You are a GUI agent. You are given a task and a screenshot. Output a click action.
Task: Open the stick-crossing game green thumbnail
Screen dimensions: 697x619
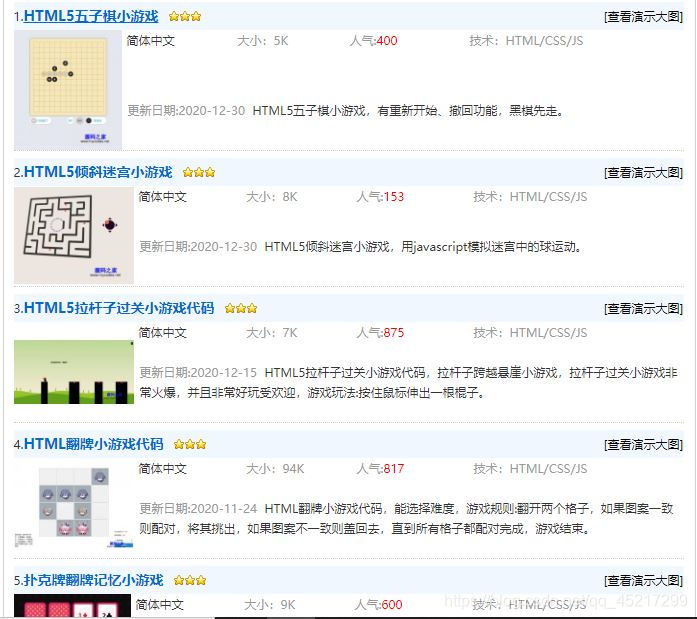(x=74, y=372)
